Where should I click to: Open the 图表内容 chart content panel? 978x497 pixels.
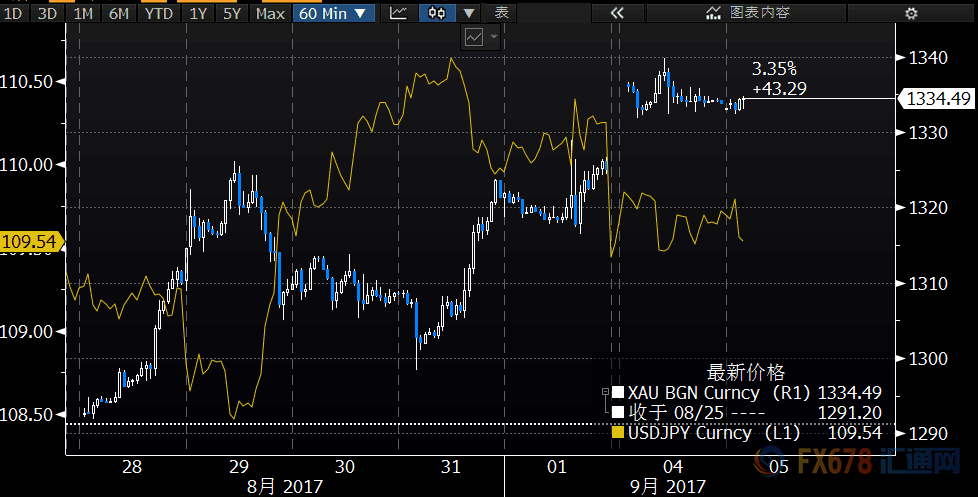(x=747, y=13)
